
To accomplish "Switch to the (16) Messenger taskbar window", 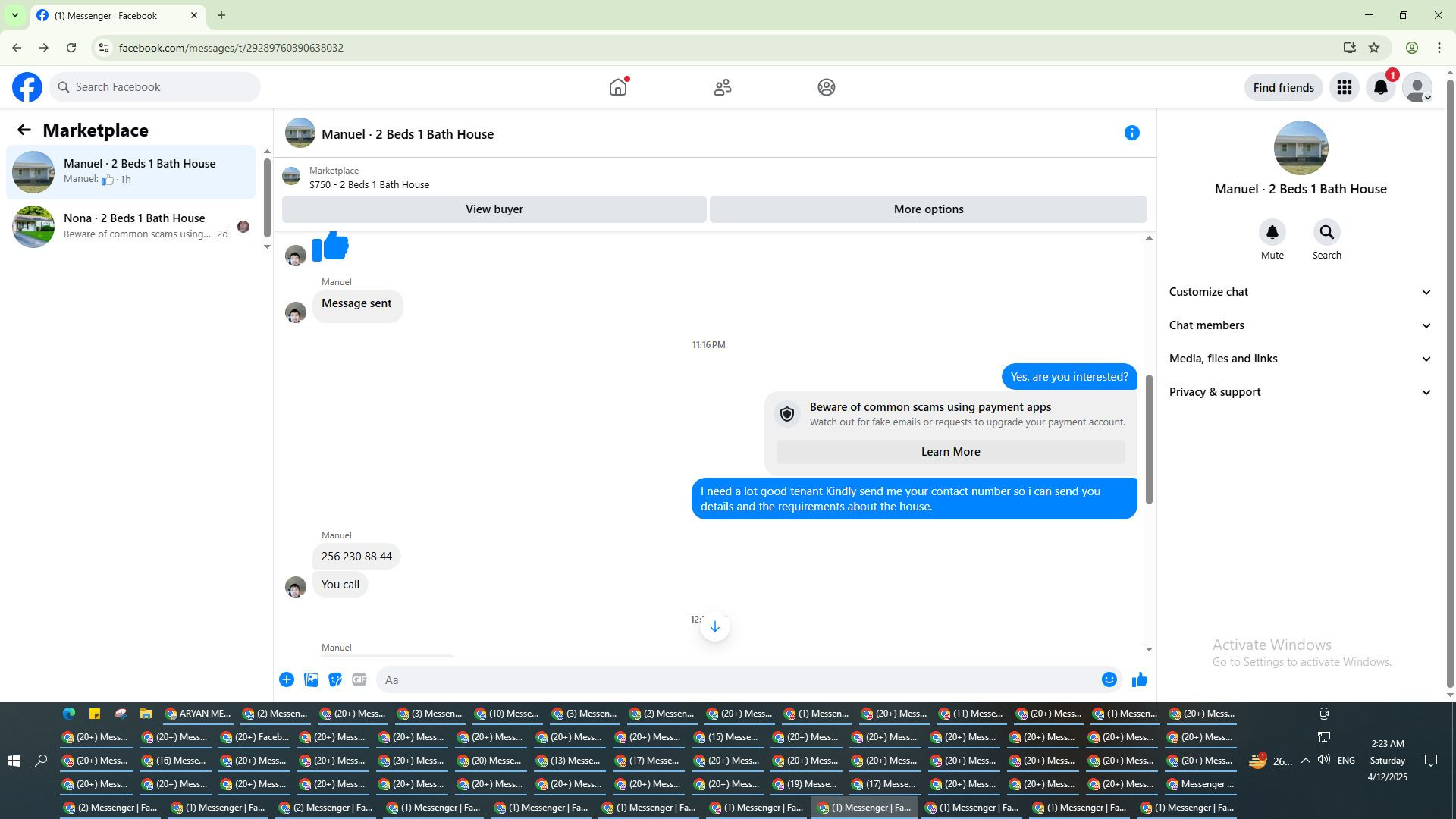I will 175,761.
